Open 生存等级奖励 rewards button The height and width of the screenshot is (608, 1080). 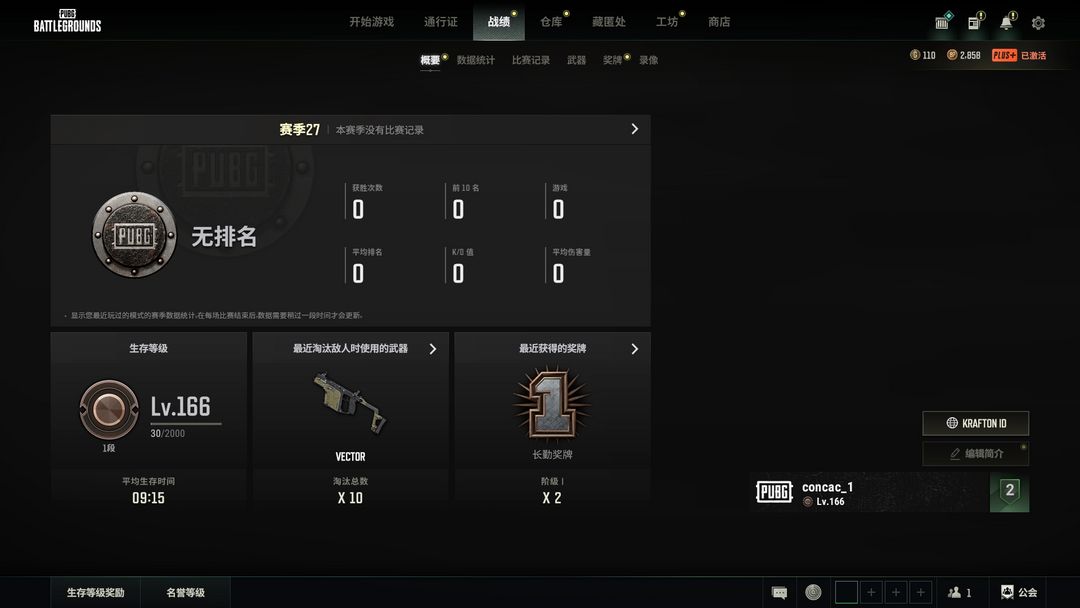96,592
